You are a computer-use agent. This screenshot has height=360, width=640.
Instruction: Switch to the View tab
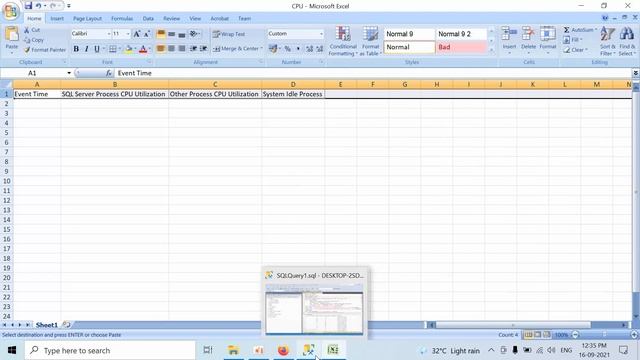[195, 18]
